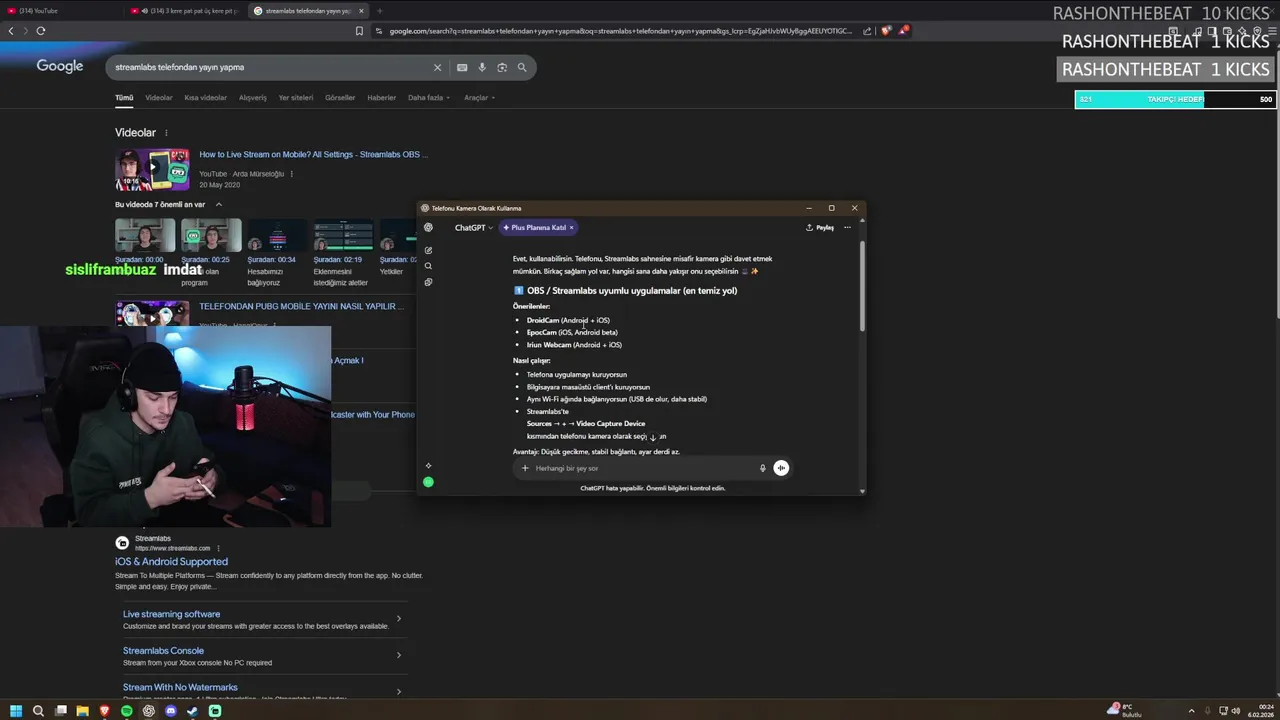Bookmark this page from address bar
Image resolution: width=1280 pixels, height=720 pixels.
(x=359, y=31)
